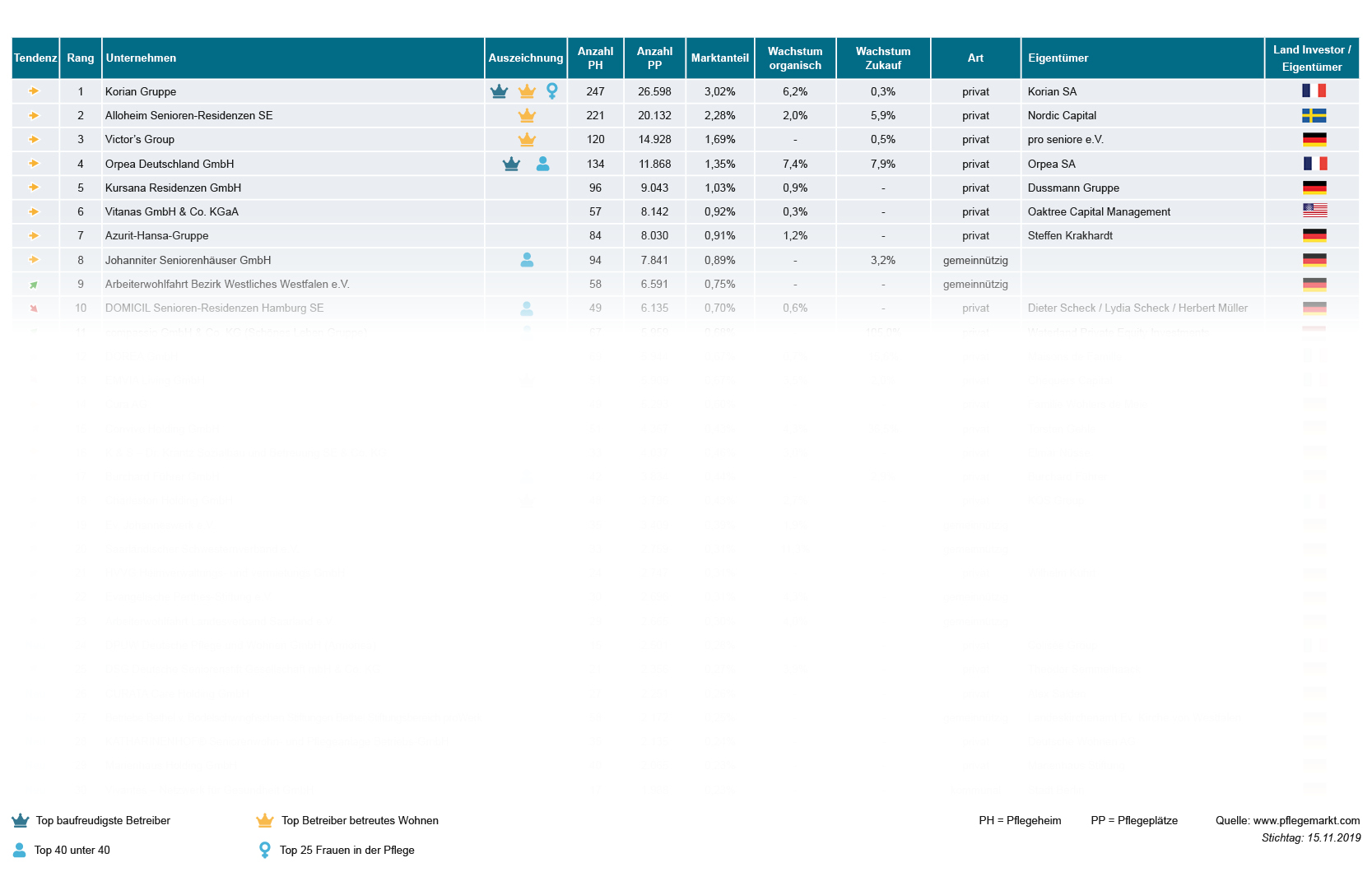Image resolution: width=1372 pixels, height=895 pixels.
Task: Click the gold crown icon in Korian Gruppe row
Action: point(527,91)
